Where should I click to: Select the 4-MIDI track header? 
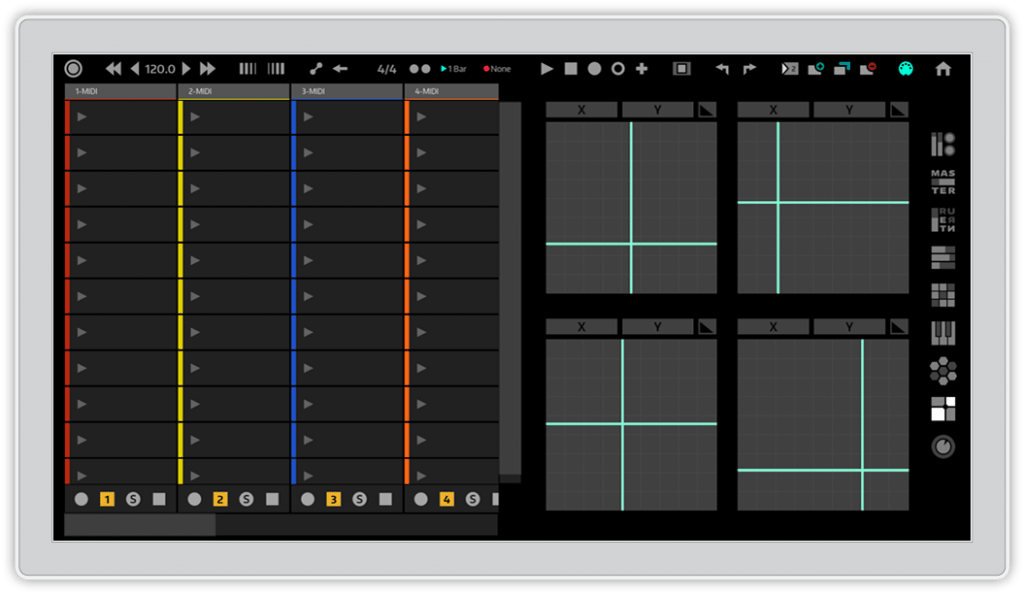[450, 92]
